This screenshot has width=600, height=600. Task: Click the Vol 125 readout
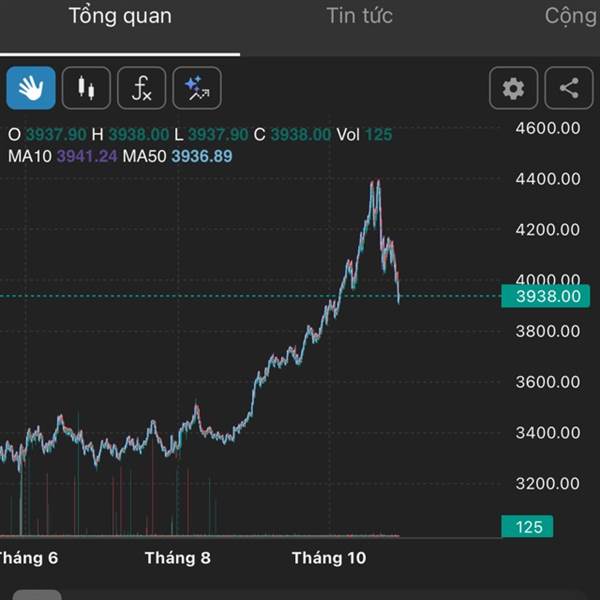tap(364, 134)
